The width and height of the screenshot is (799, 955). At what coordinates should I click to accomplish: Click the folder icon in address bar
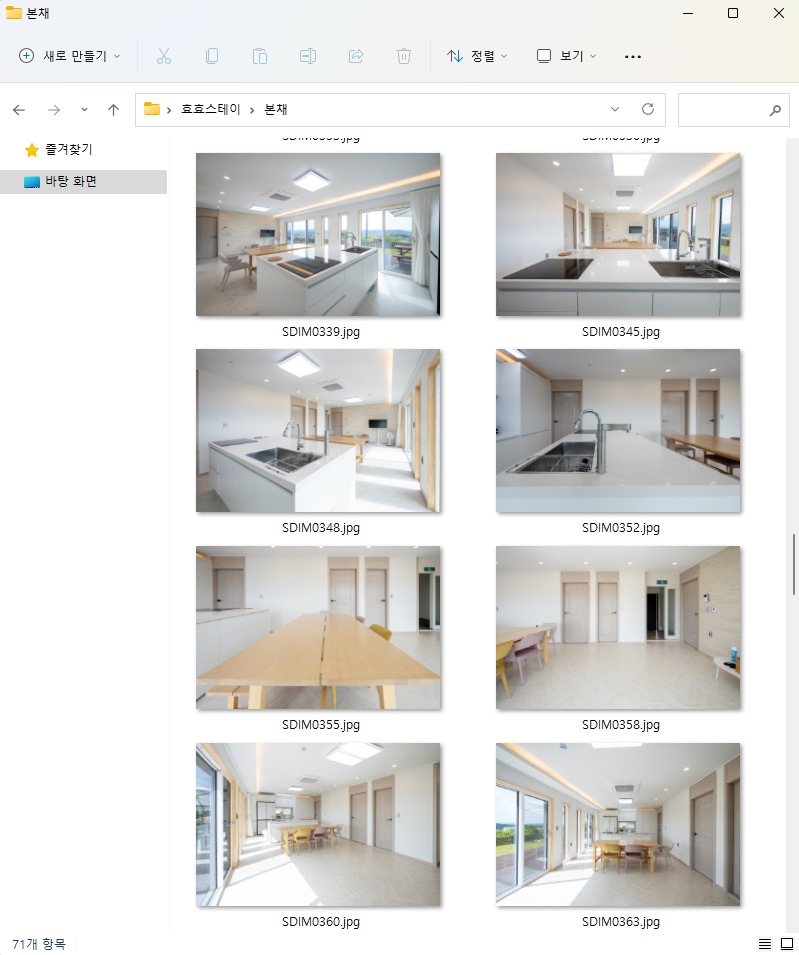[x=152, y=109]
